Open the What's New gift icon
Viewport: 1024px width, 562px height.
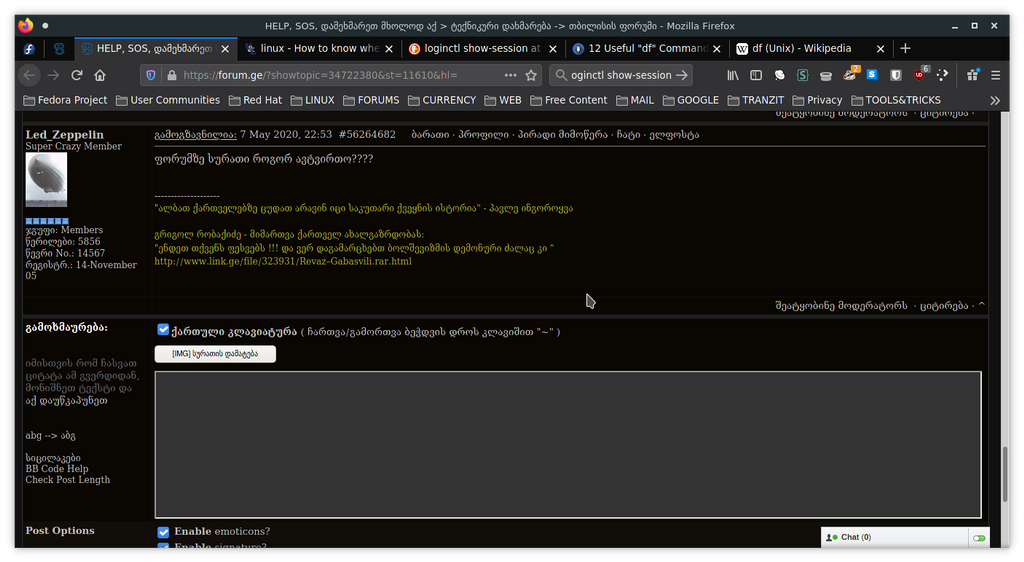972,75
